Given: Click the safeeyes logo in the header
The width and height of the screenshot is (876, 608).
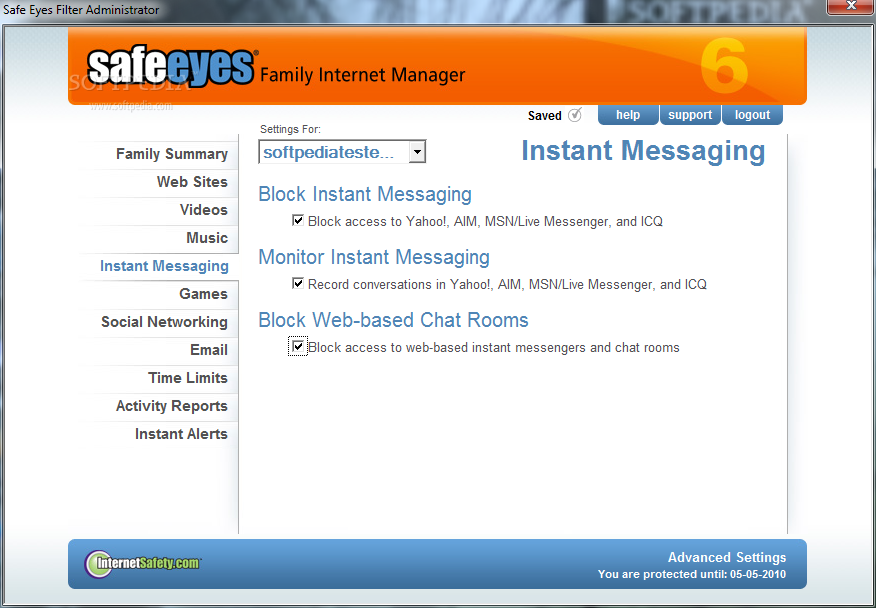Looking at the screenshot, I should tap(172, 67).
